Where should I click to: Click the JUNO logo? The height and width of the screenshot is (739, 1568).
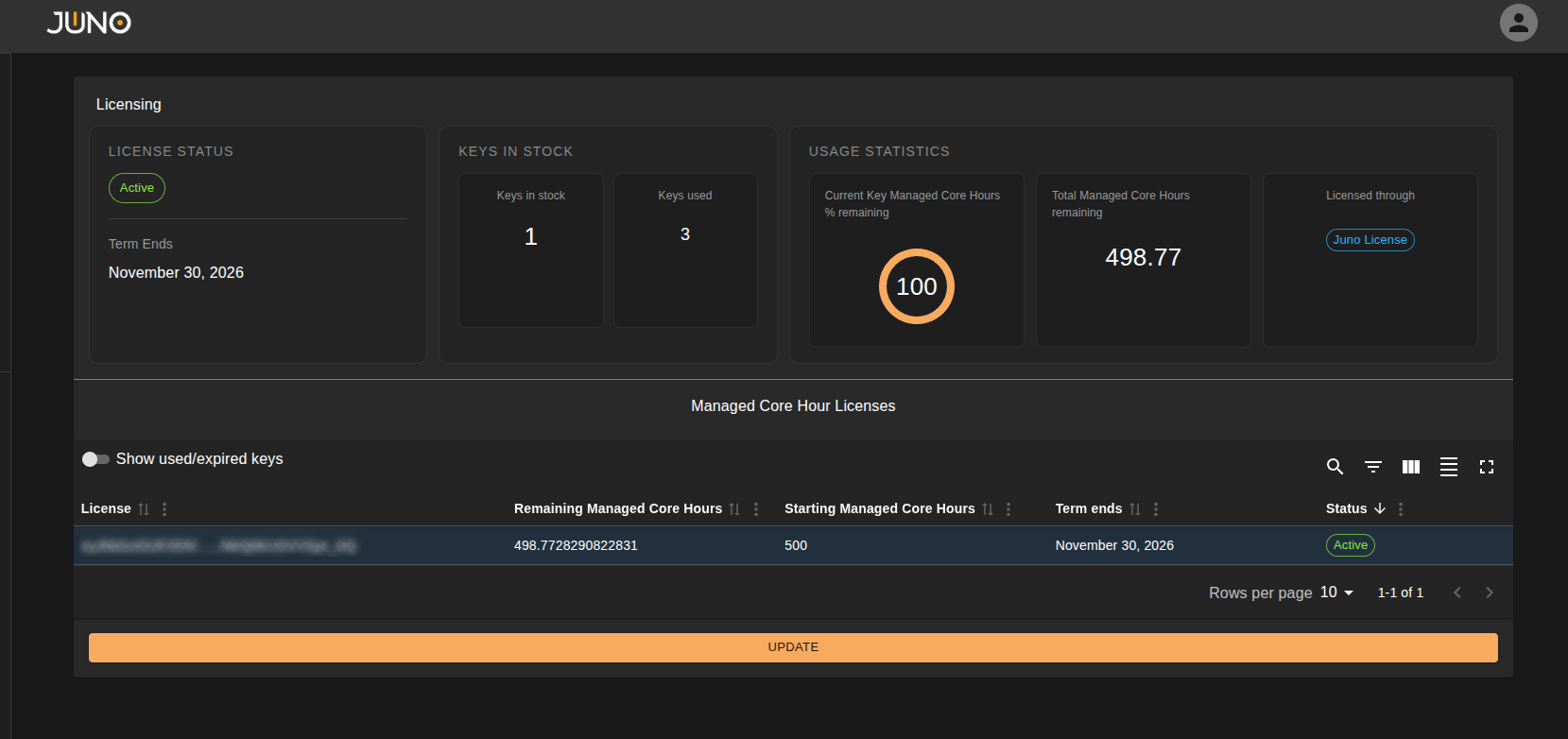(x=89, y=23)
